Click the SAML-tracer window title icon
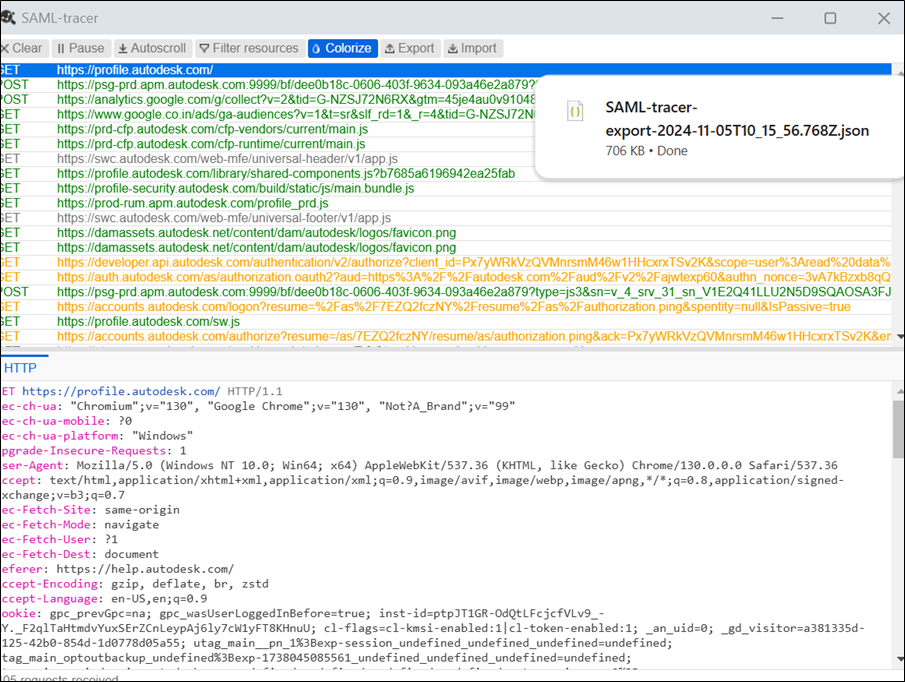The image size is (905, 682). point(8,18)
